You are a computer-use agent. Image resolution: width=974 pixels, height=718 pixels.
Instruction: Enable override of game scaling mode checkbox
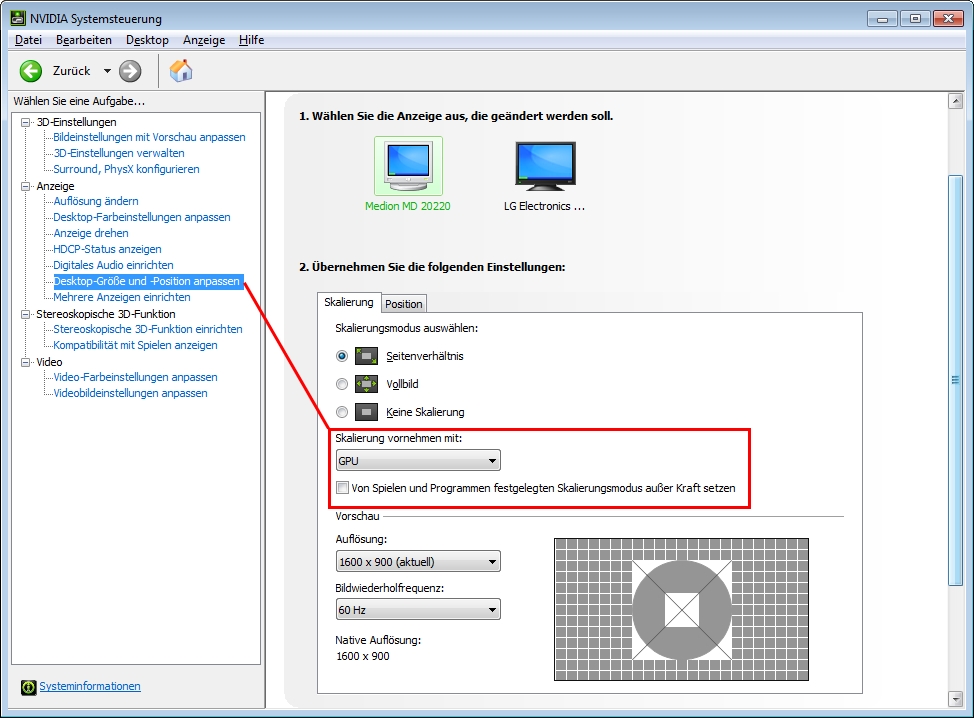click(x=342, y=488)
